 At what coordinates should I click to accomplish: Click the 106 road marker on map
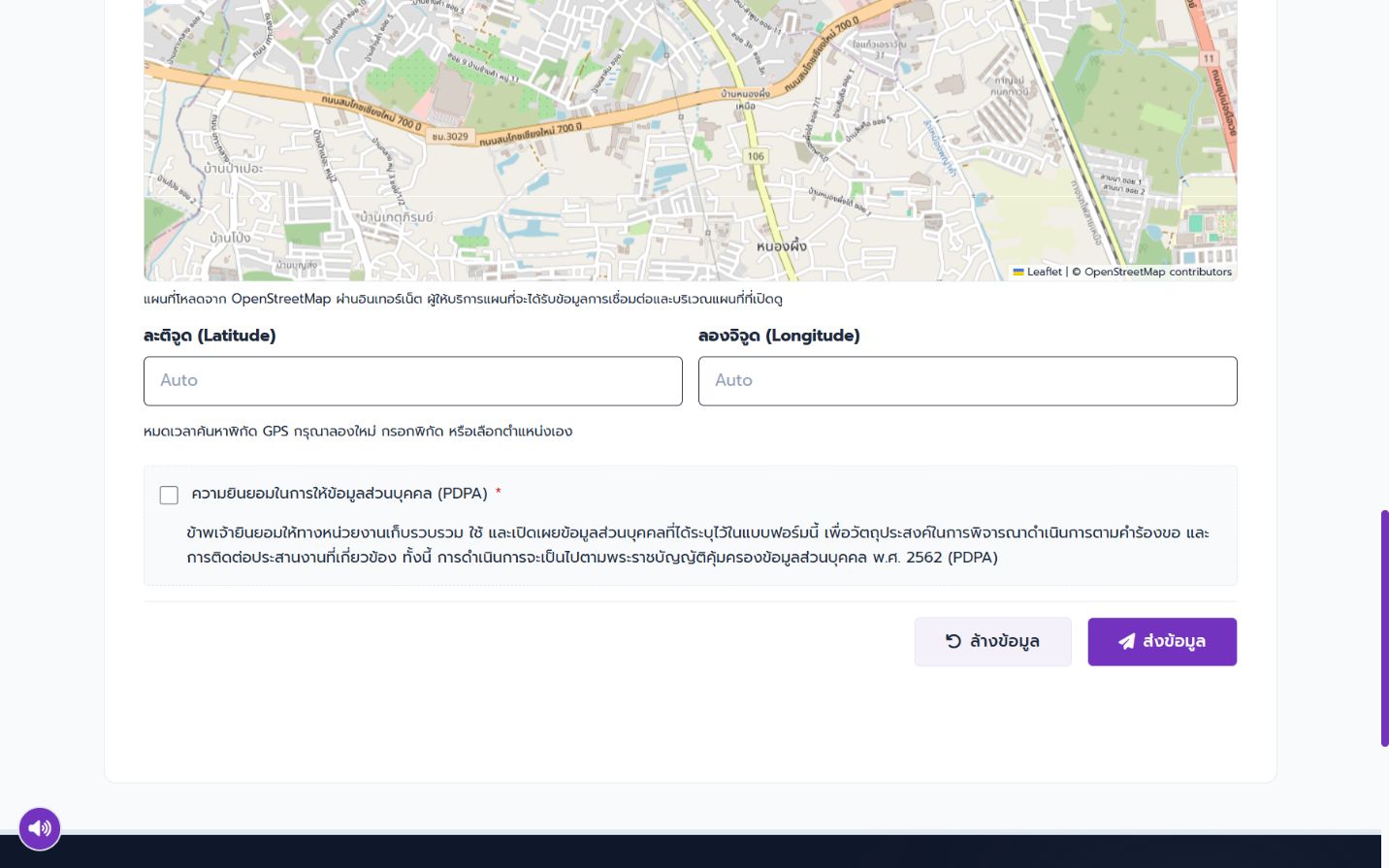click(756, 156)
